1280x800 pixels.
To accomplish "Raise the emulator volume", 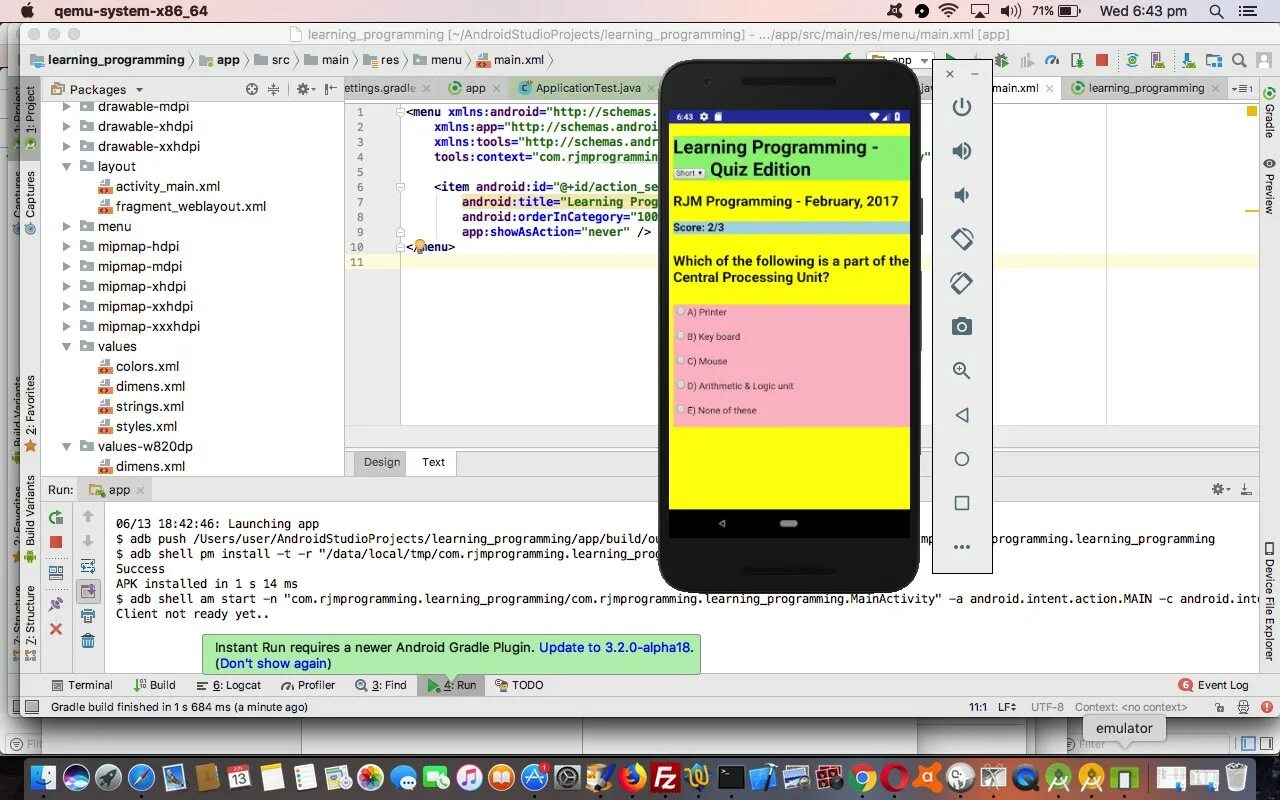I will click(962, 151).
